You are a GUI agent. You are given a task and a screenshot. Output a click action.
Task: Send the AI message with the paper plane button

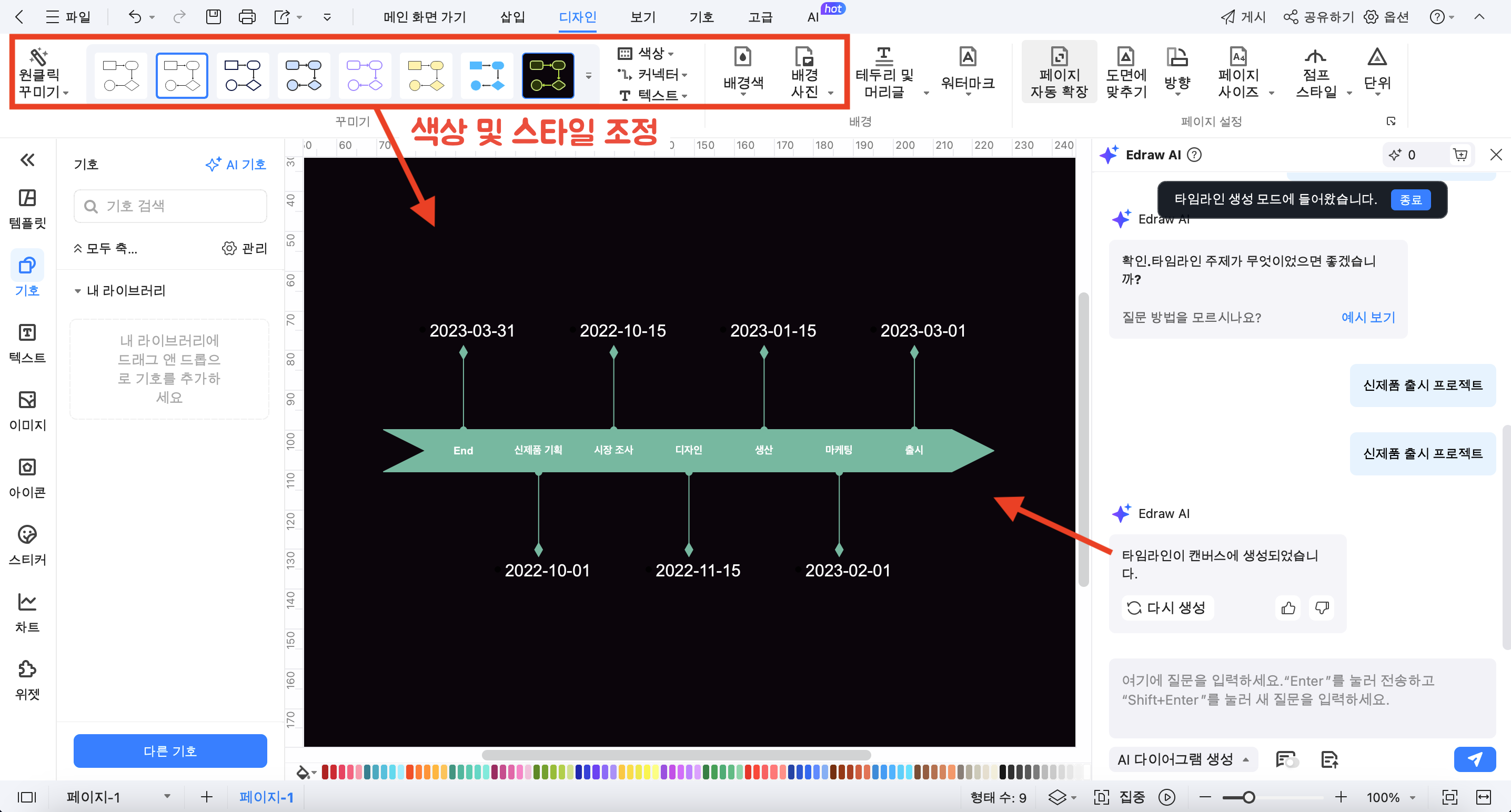point(1474,759)
